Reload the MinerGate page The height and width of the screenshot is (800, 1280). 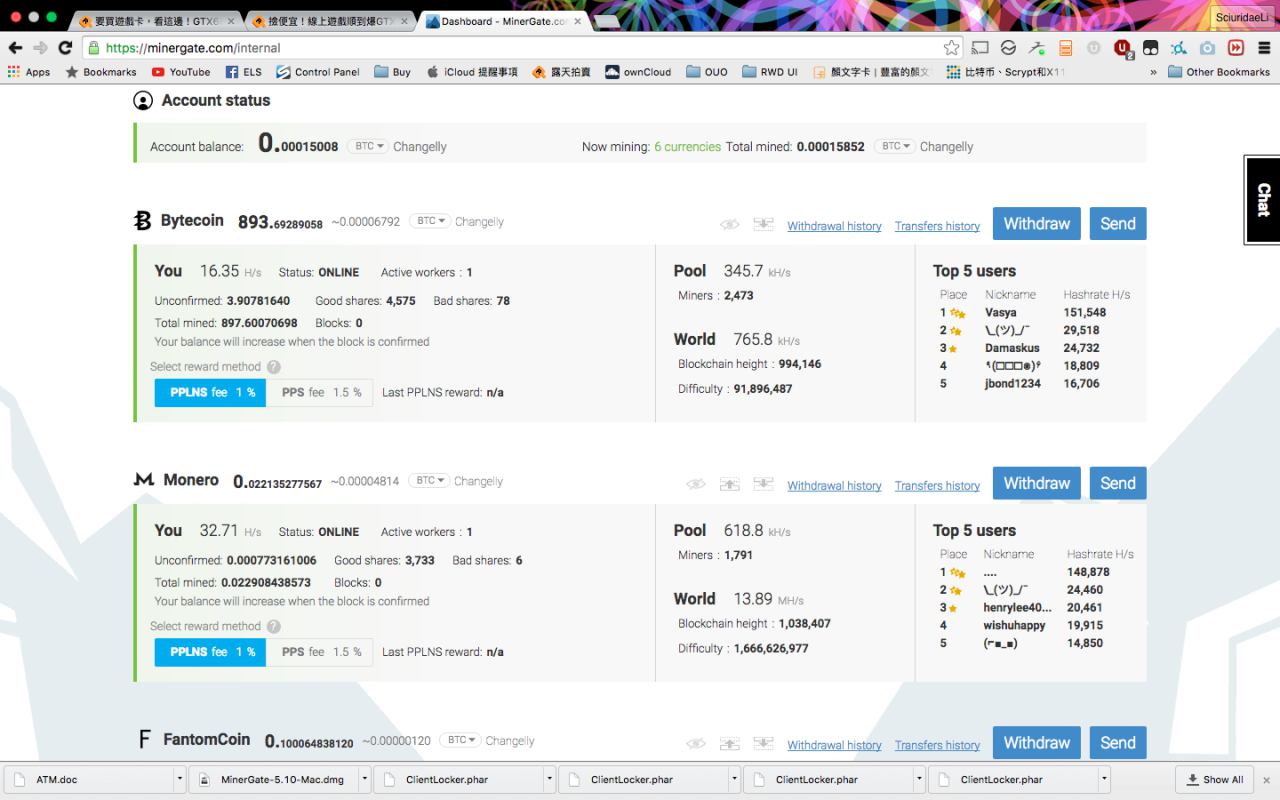pyautogui.click(x=65, y=47)
